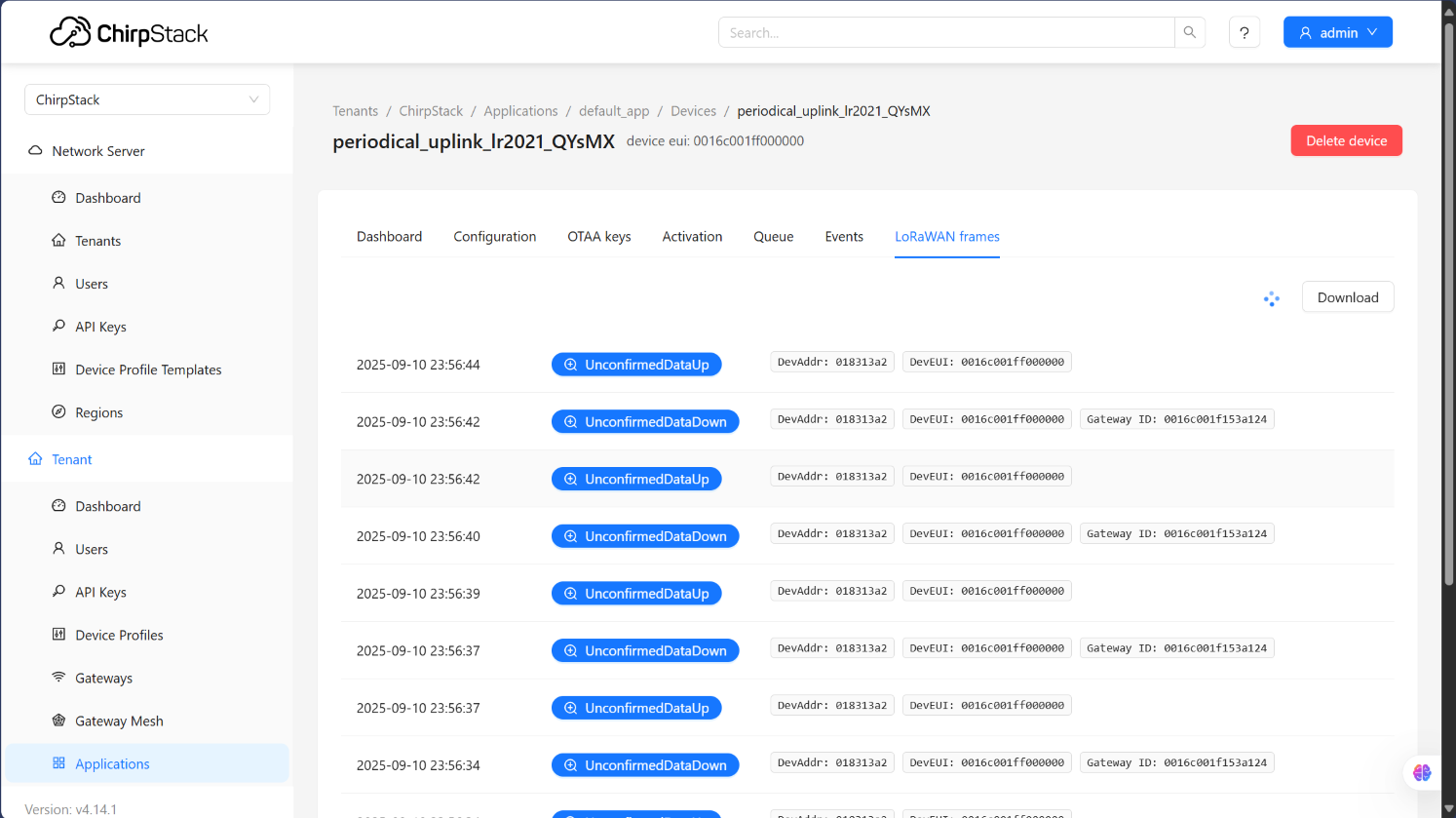Image resolution: width=1456 pixels, height=818 pixels.
Task: Open the help question mark button
Action: click(1245, 32)
